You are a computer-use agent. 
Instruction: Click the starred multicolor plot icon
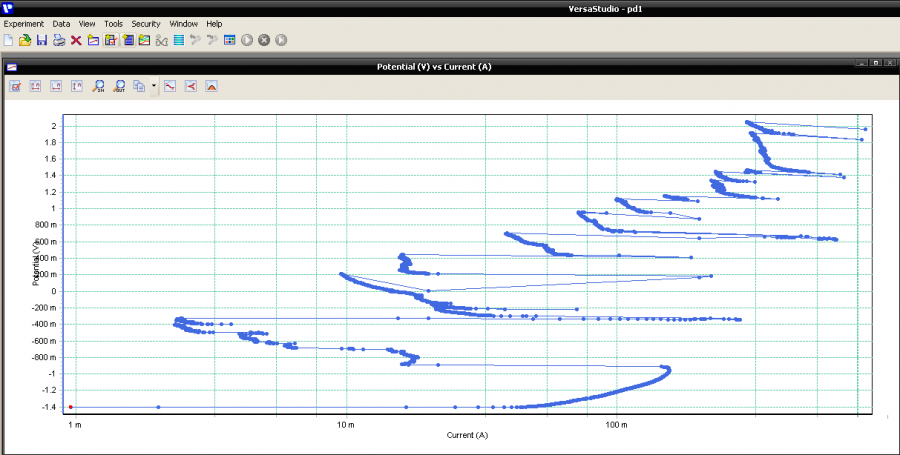pos(144,40)
